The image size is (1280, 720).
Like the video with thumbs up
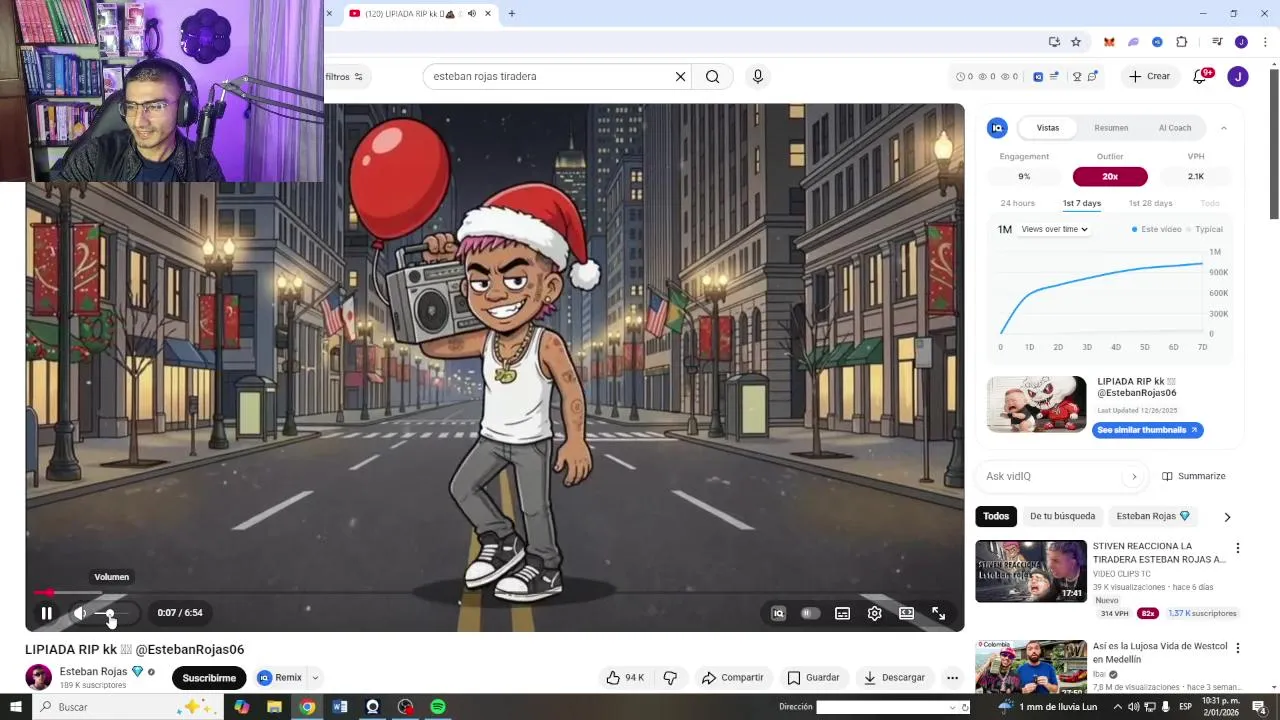point(624,678)
